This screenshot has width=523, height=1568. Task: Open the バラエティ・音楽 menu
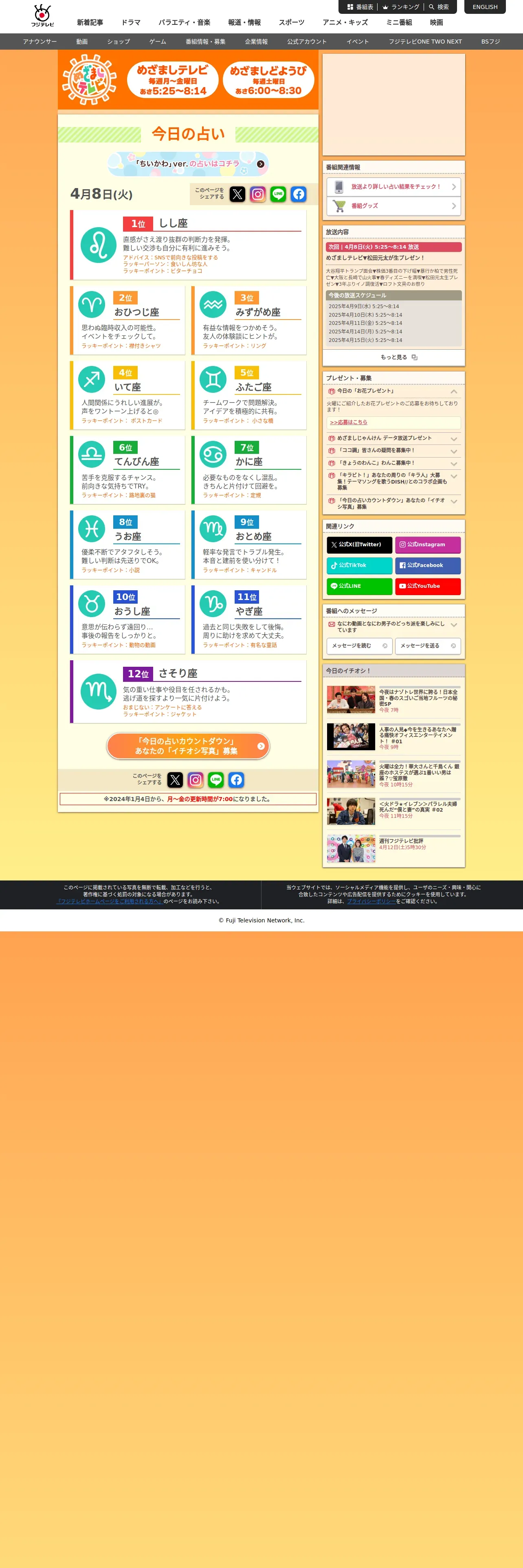coord(185,22)
